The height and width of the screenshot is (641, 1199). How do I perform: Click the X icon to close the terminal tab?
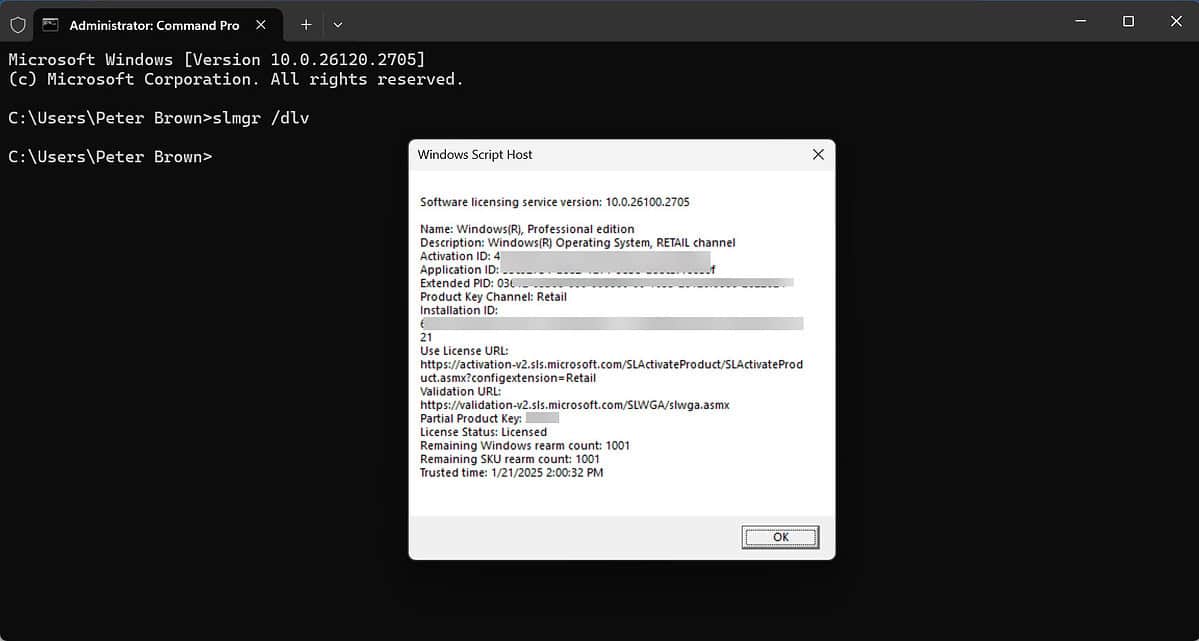[261, 24]
